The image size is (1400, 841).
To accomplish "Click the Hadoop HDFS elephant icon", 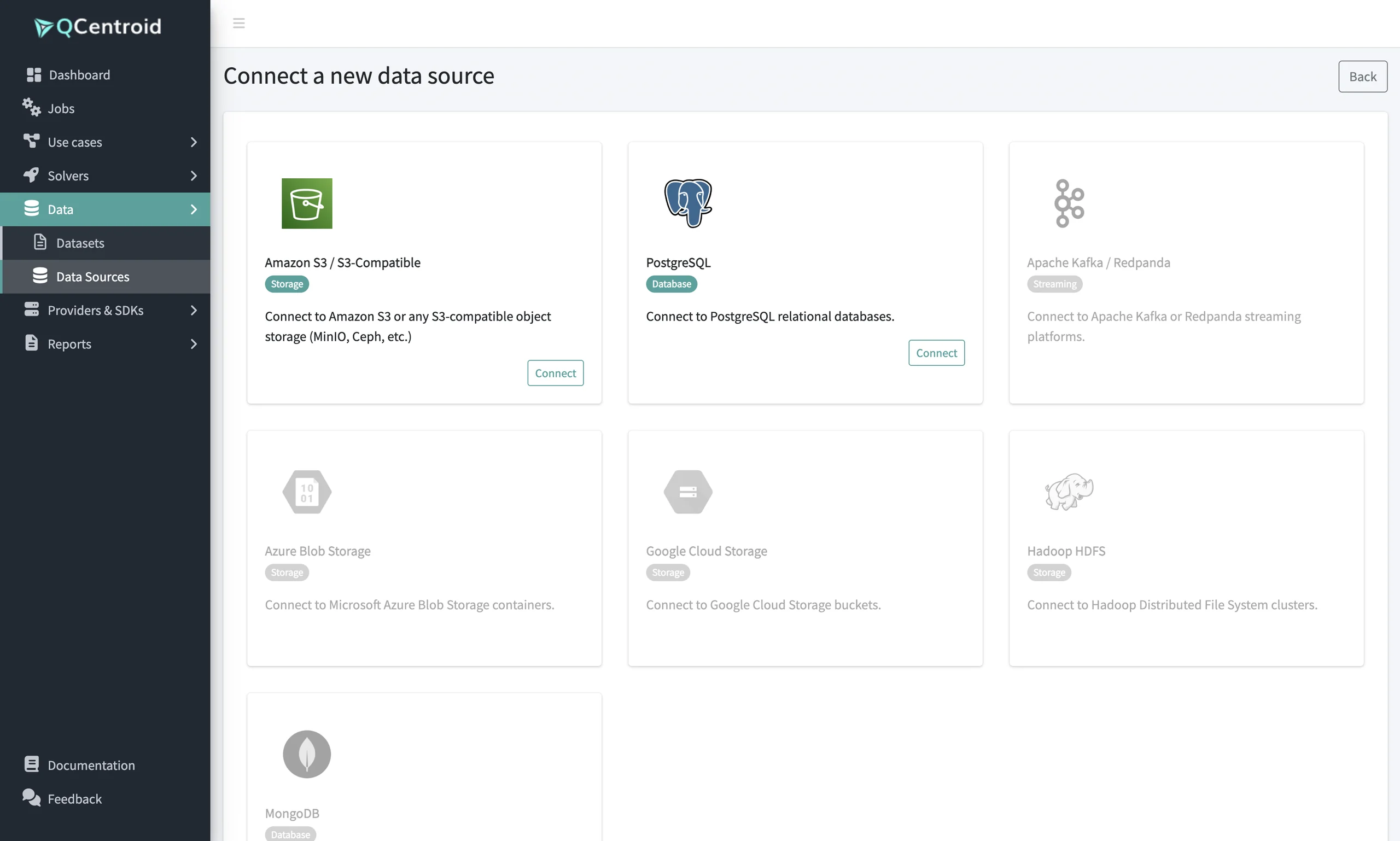I will 1070,492.
